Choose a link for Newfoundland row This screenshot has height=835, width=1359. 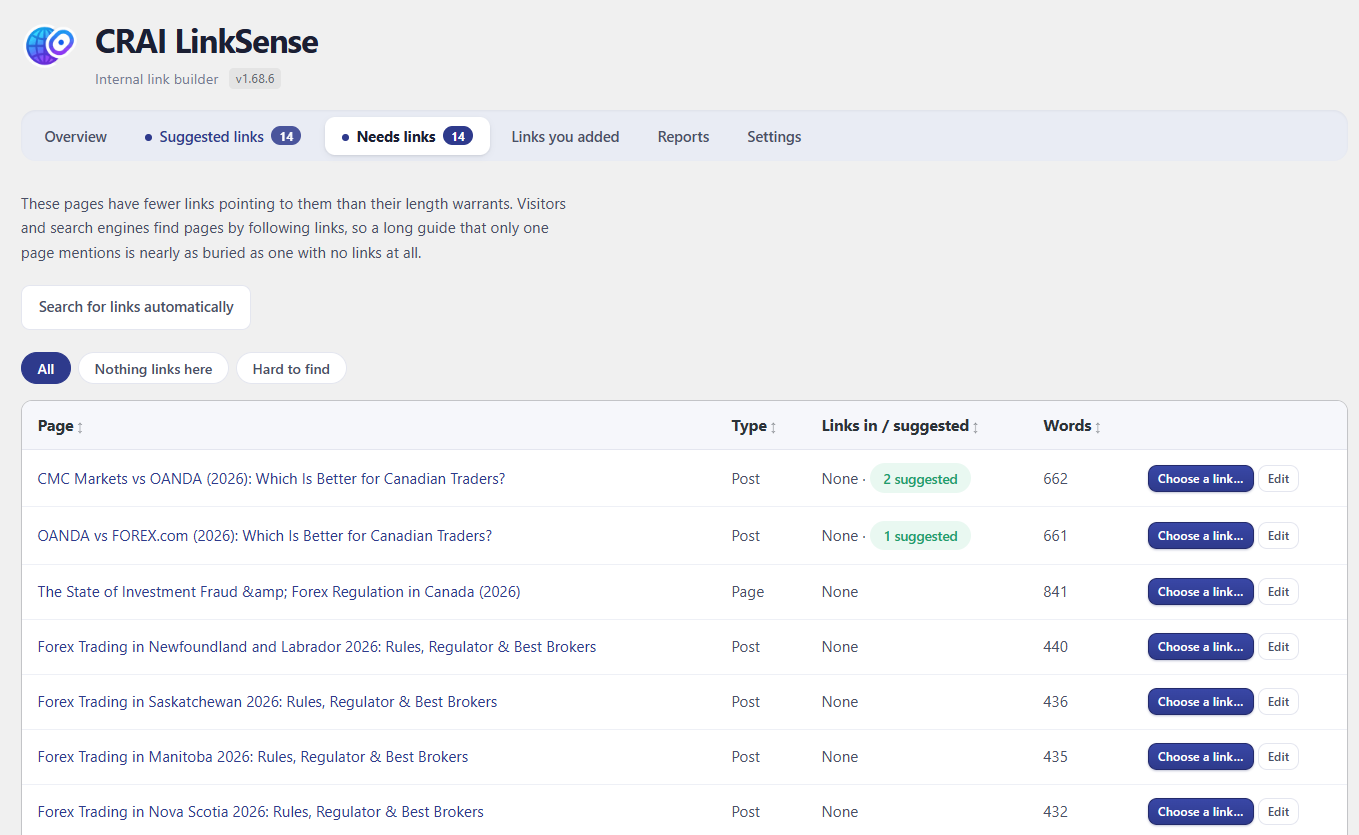point(1200,647)
